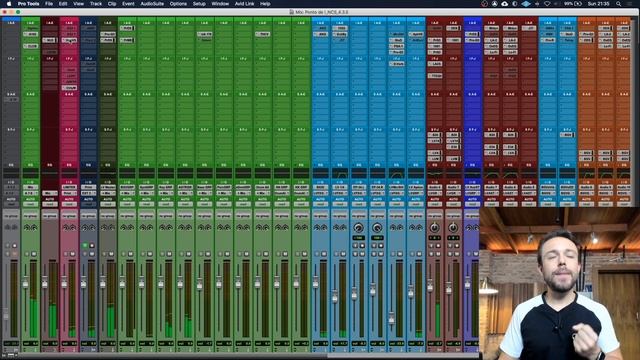640x360 pixels.
Task: Open group selector on olive track
Action: (x=108, y=215)
